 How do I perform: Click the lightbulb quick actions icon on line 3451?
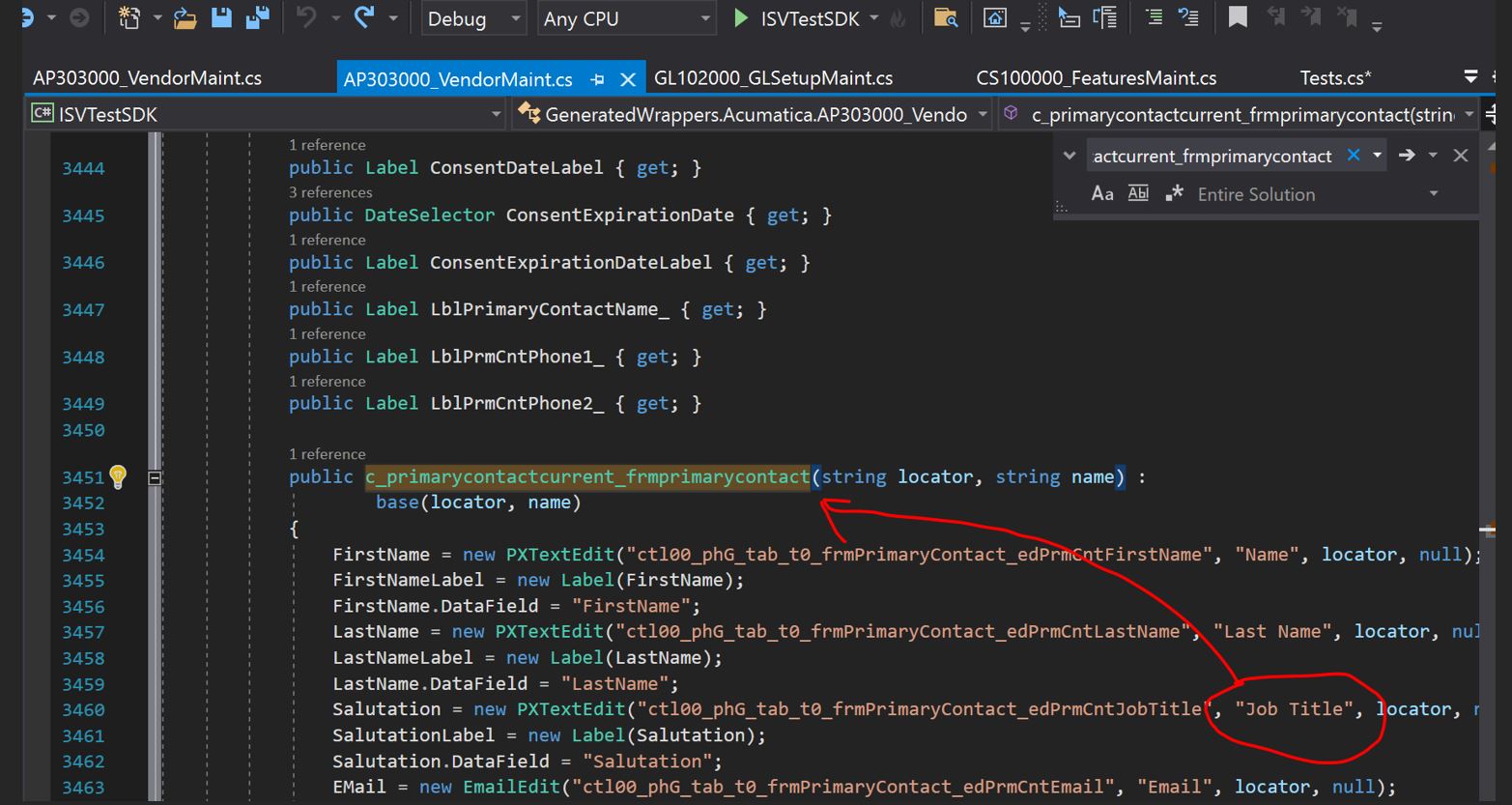point(118,476)
